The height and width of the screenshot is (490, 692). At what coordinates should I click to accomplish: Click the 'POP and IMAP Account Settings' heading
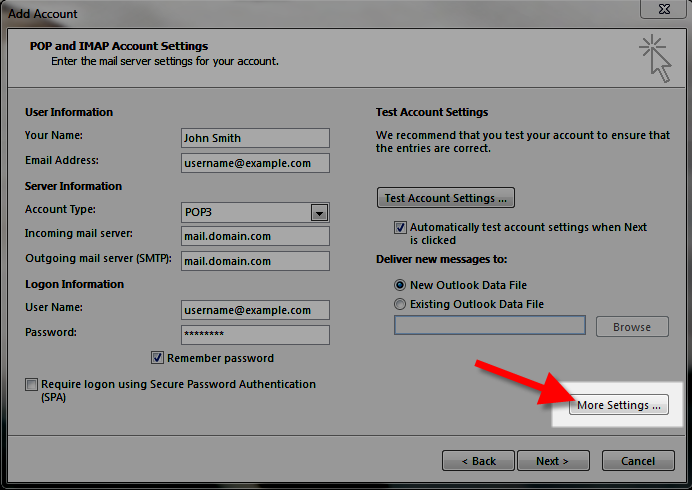pos(119,46)
